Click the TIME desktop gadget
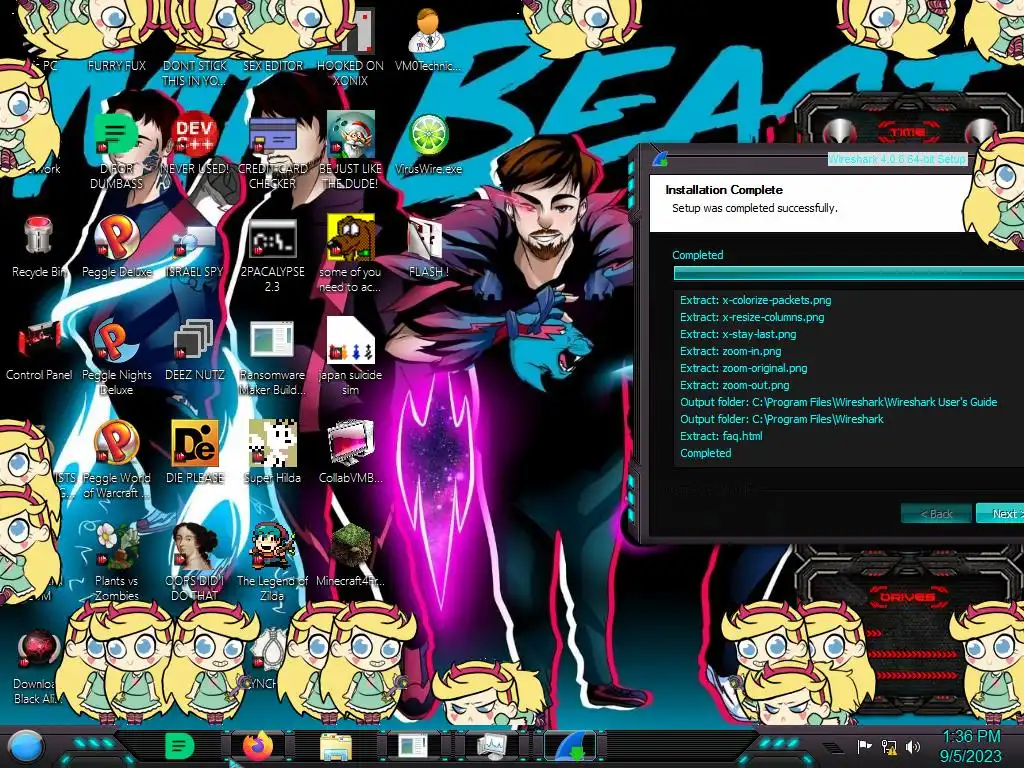This screenshot has height=768, width=1024. coord(907,131)
